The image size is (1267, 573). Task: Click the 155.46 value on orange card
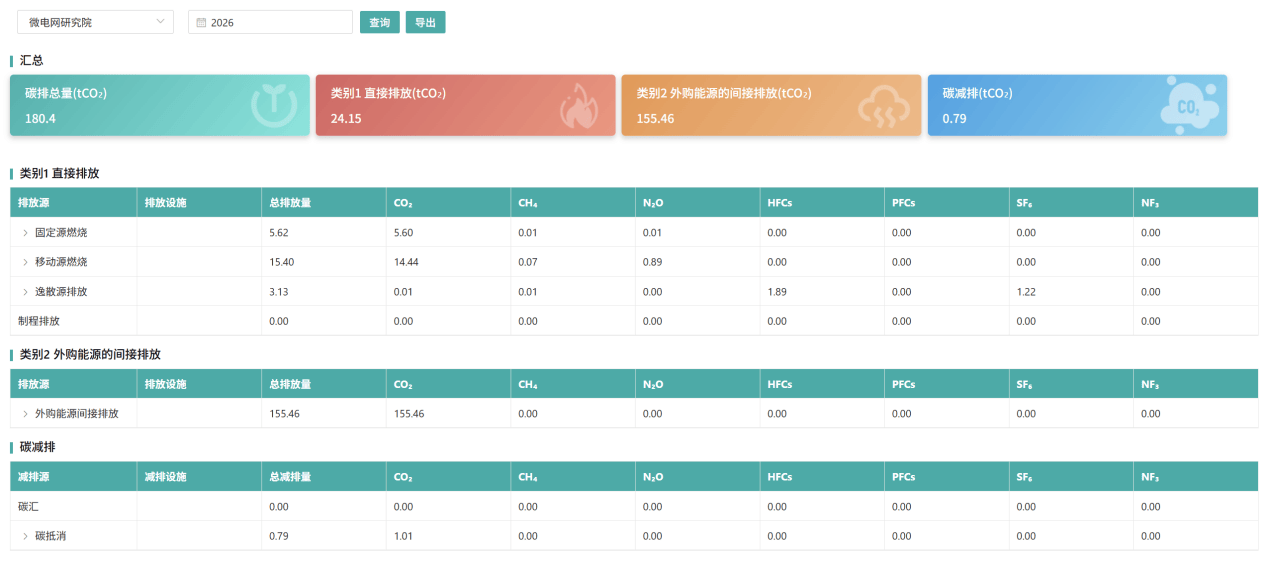click(655, 119)
